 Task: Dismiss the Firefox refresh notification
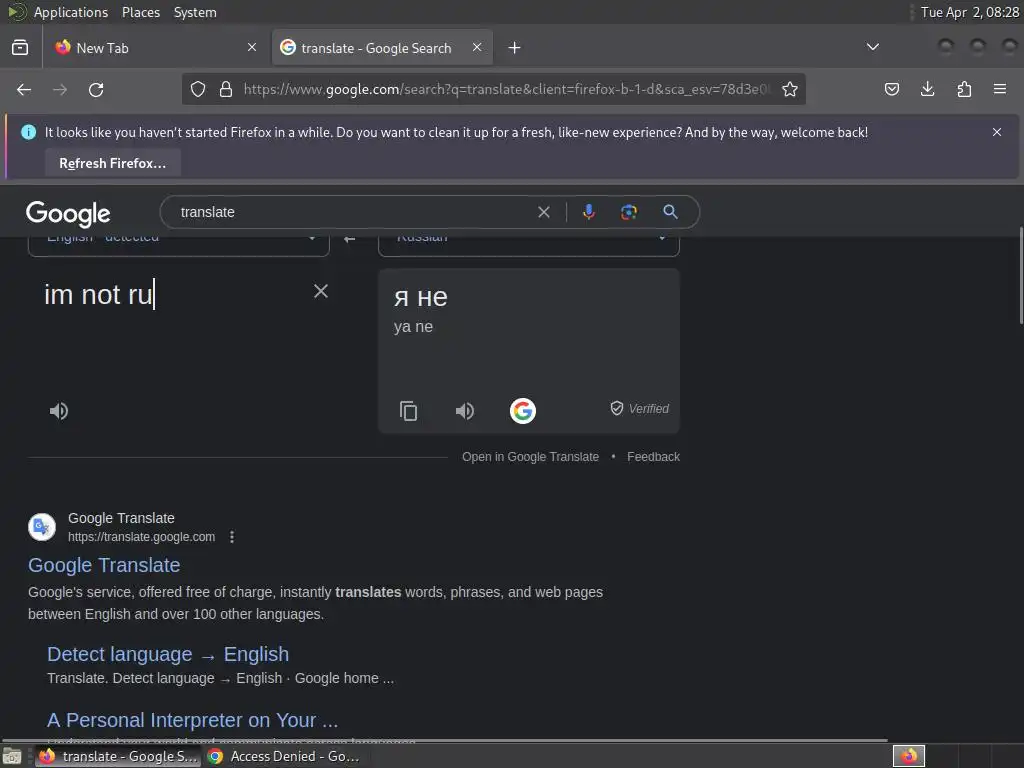coord(997,132)
